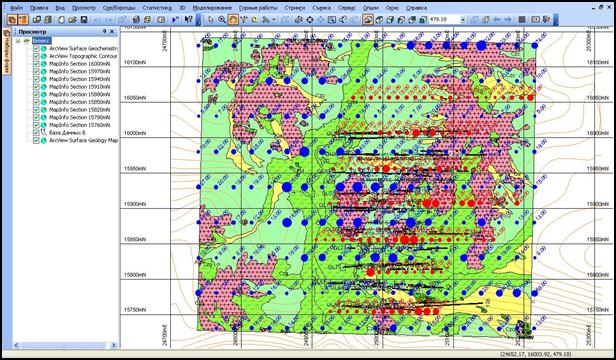Image resolution: width=616 pixels, height=360 pixels.
Task: Toggle MapInfo Section 15940mN checkbox
Action: coord(36,79)
